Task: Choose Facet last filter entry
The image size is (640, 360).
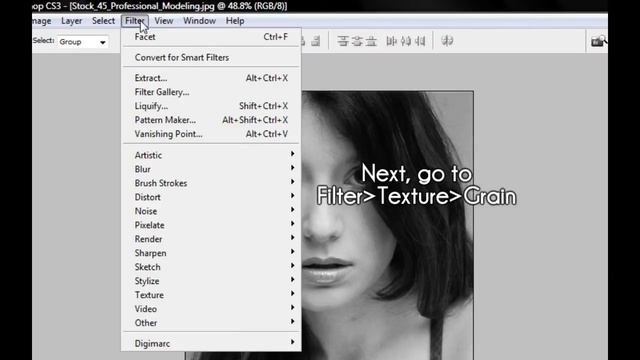Action: 211,37
